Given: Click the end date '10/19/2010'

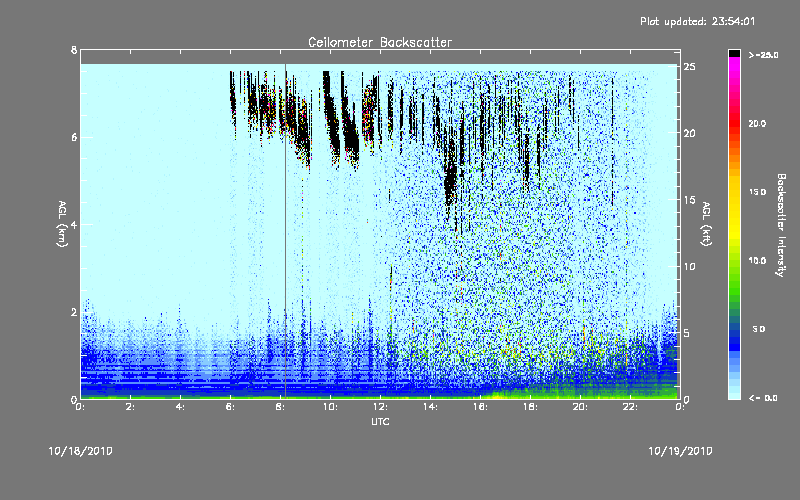Looking at the screenshot, I should click(680, 451).
